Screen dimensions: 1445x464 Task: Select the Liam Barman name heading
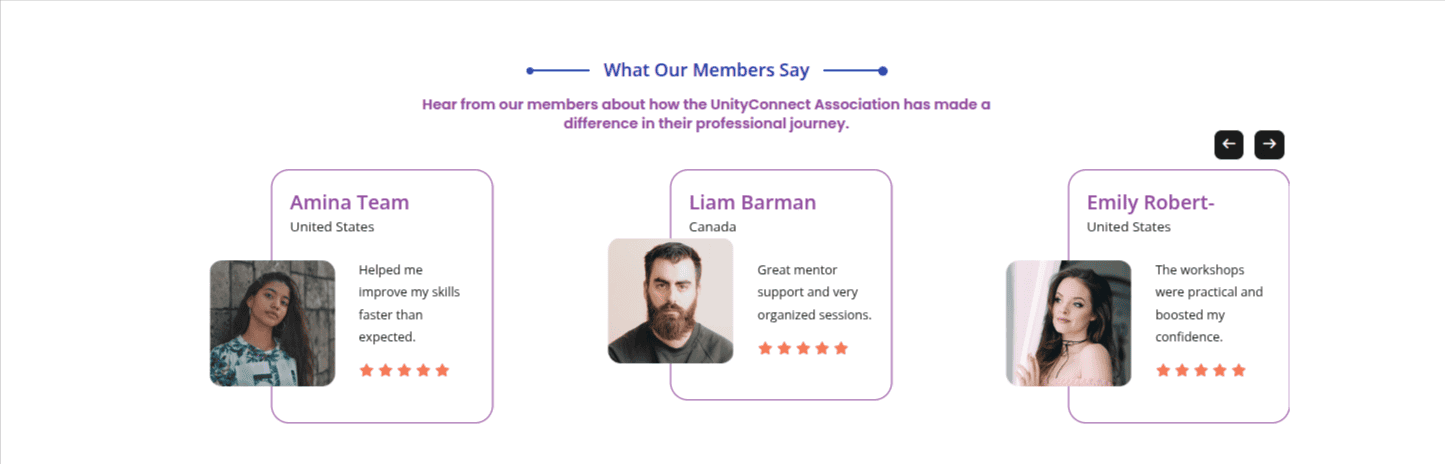[752, 202]
